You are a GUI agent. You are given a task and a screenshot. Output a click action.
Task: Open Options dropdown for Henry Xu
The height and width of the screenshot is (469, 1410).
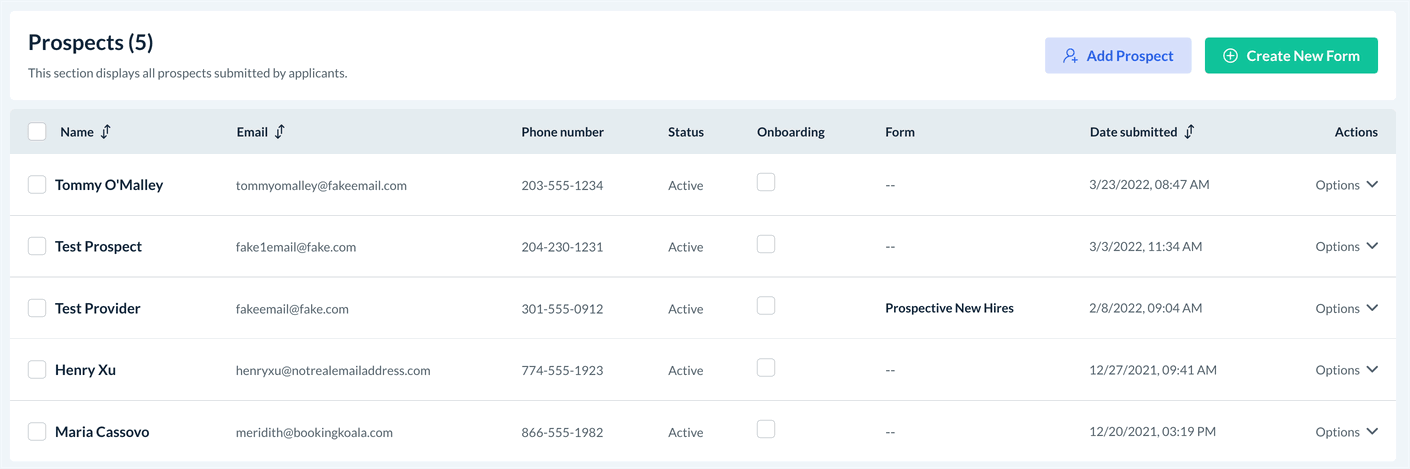point(1346,370)
